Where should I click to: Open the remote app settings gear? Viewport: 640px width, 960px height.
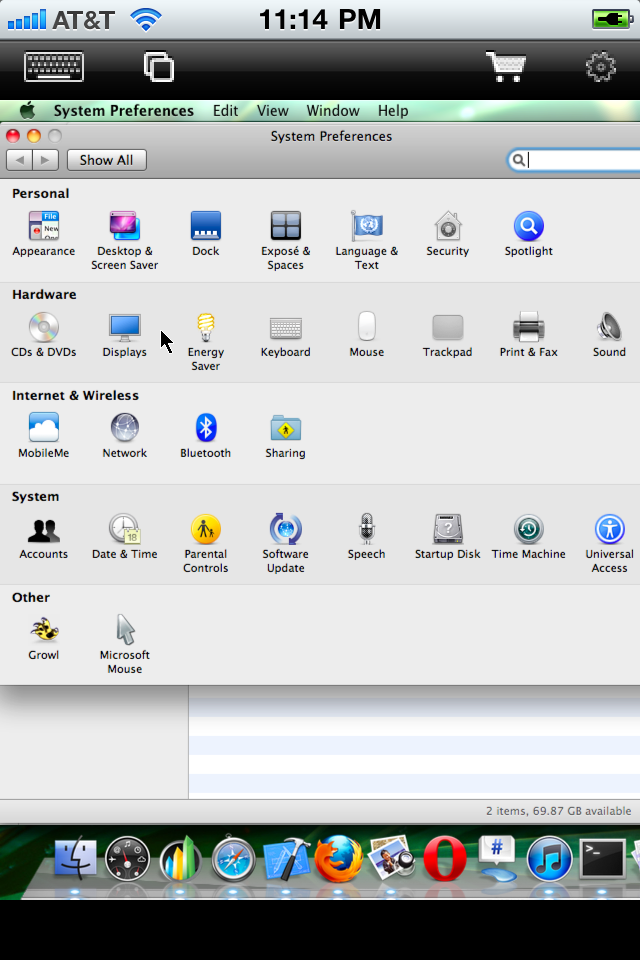click(600, 66)
